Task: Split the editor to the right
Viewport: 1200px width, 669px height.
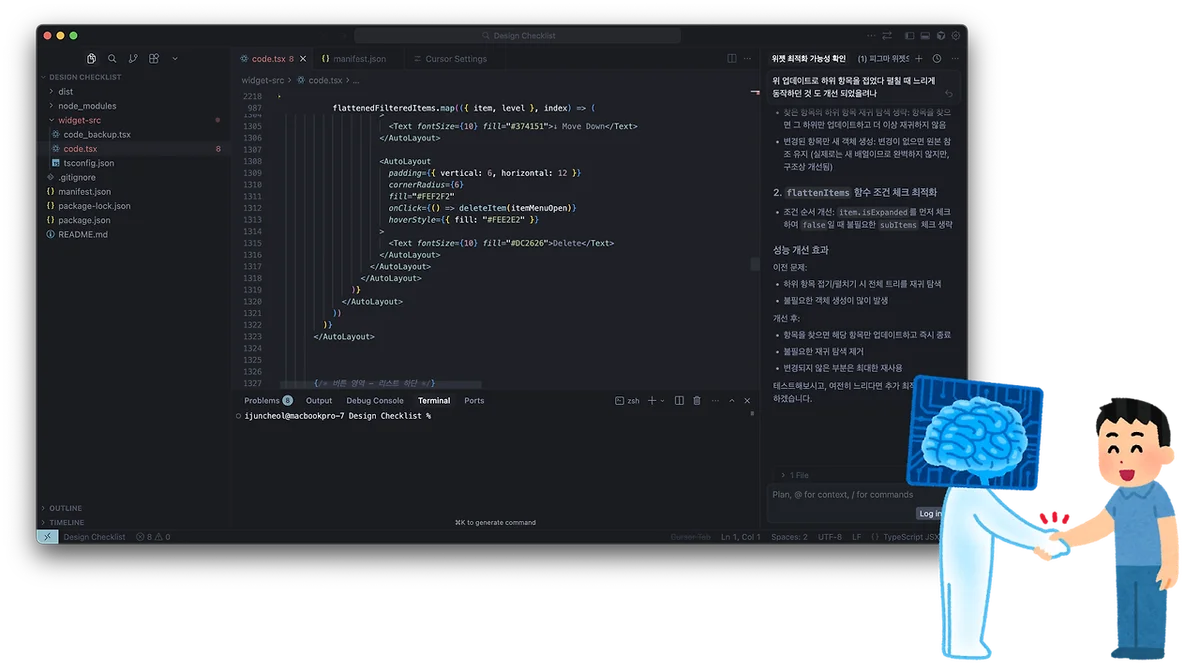Action: (x=732, y=59)
